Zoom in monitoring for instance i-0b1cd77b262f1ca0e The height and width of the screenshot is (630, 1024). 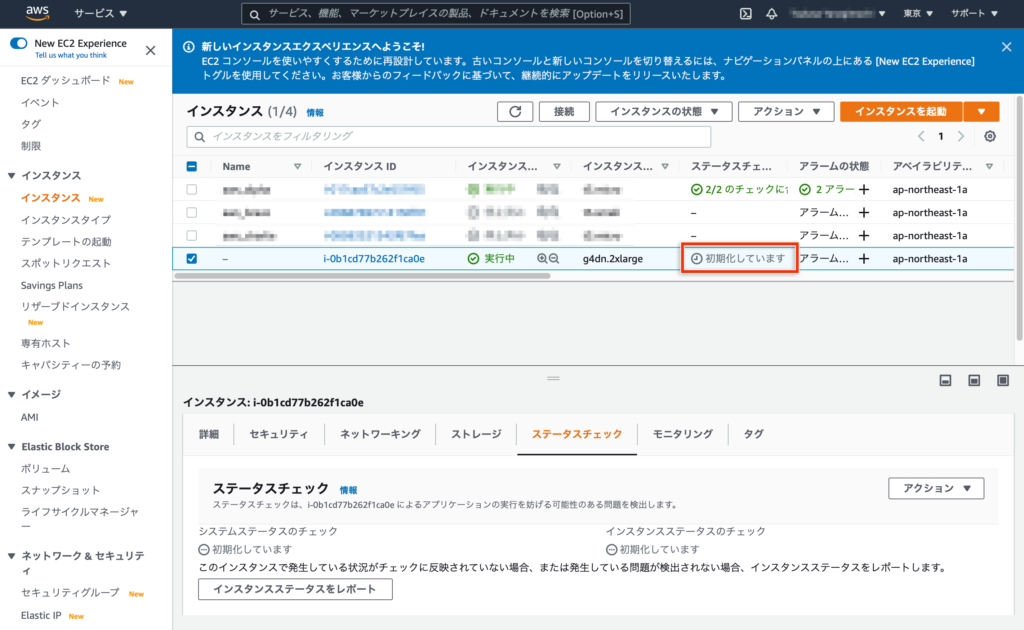[542, 259]
